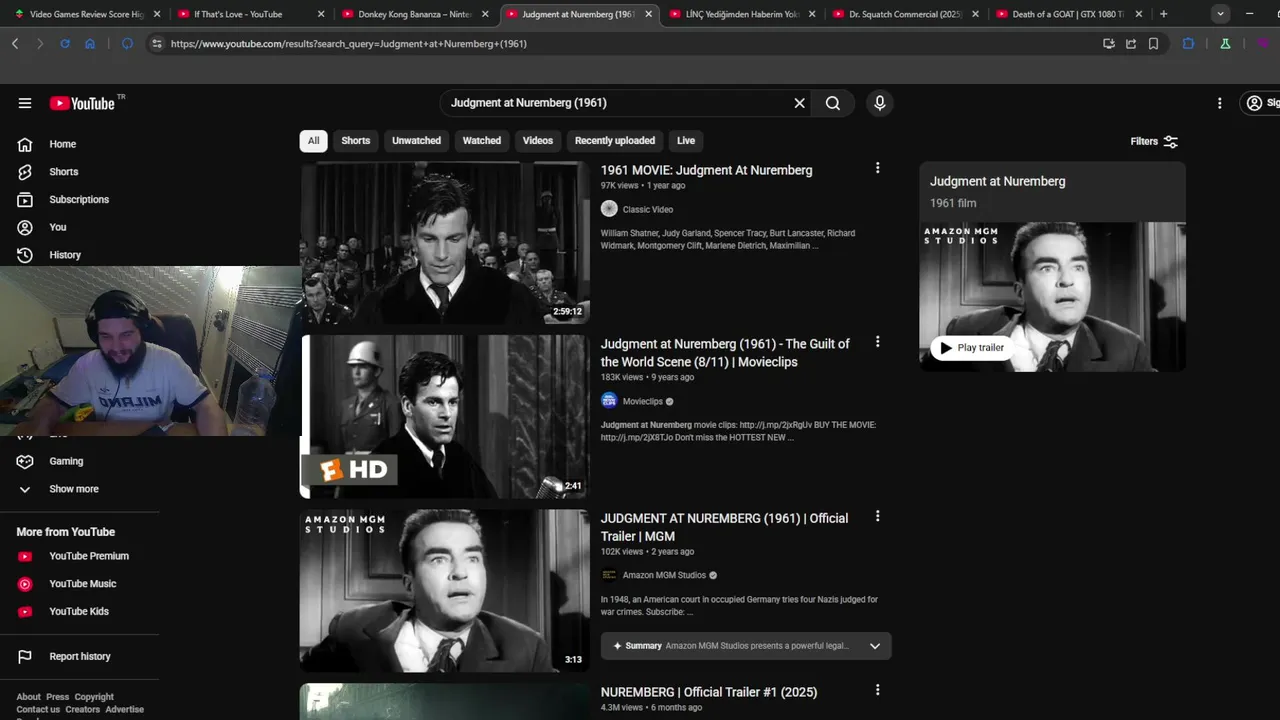
Task: Open Subscriptions in the sidebar
Action: pos(80,199)
